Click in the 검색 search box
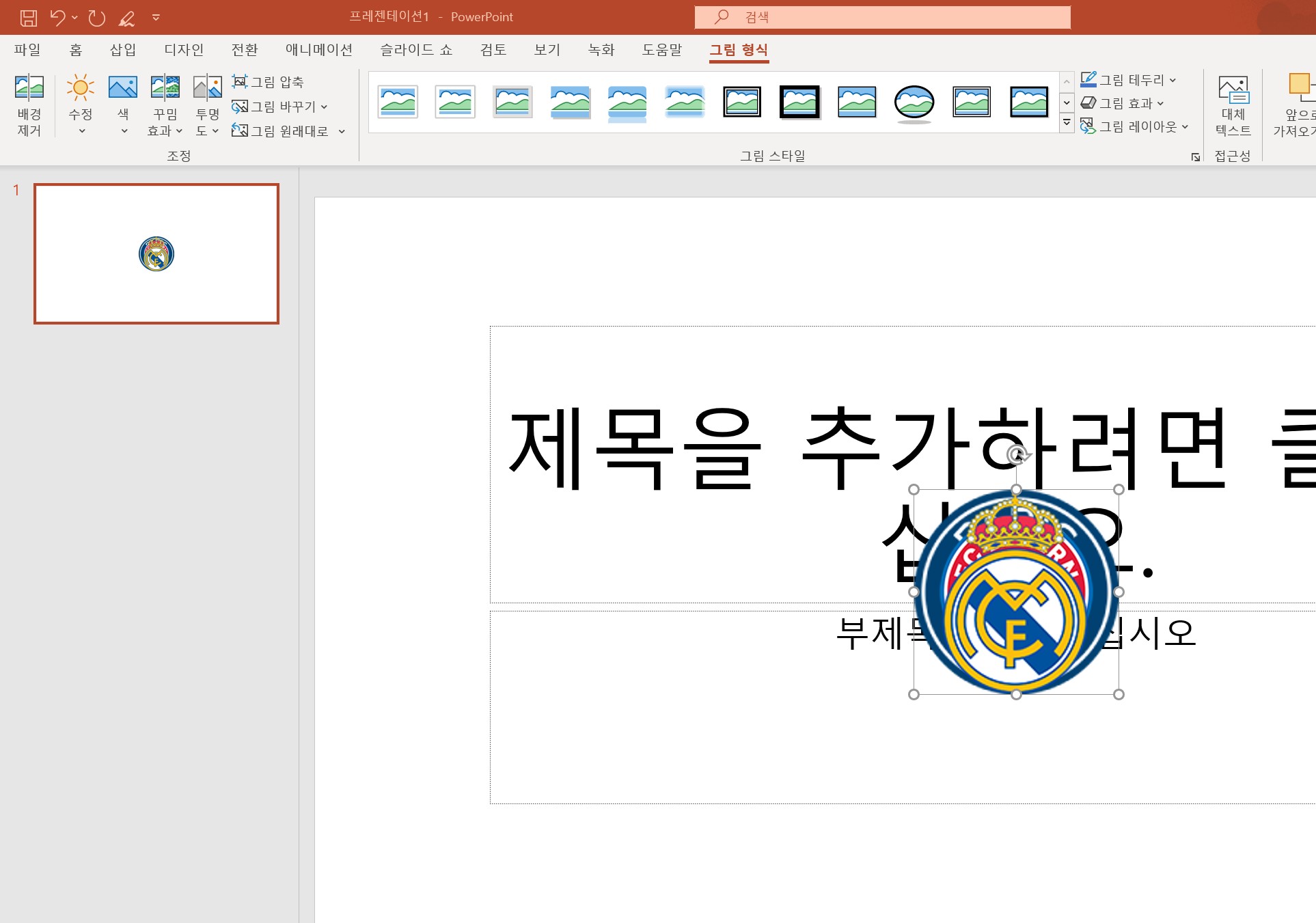 pos(882,17)
